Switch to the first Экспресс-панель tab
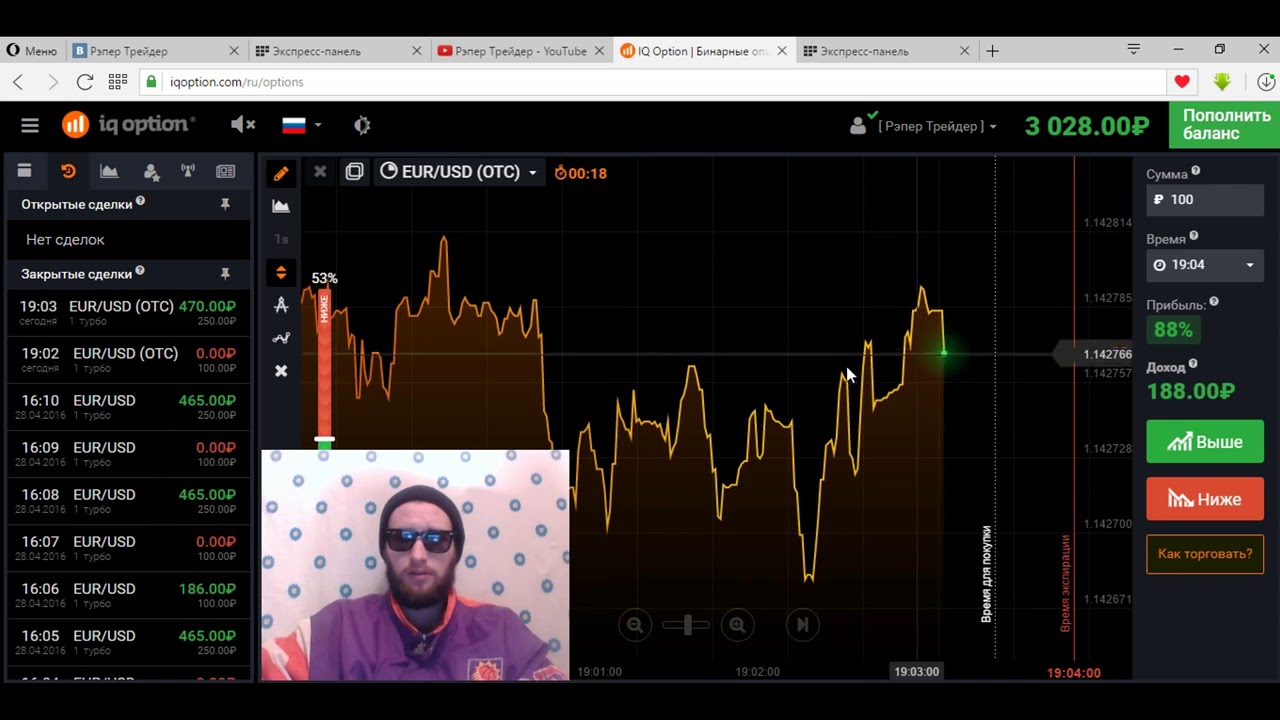The width and height of the screenshot is (1280, 720). click(339, 51)
